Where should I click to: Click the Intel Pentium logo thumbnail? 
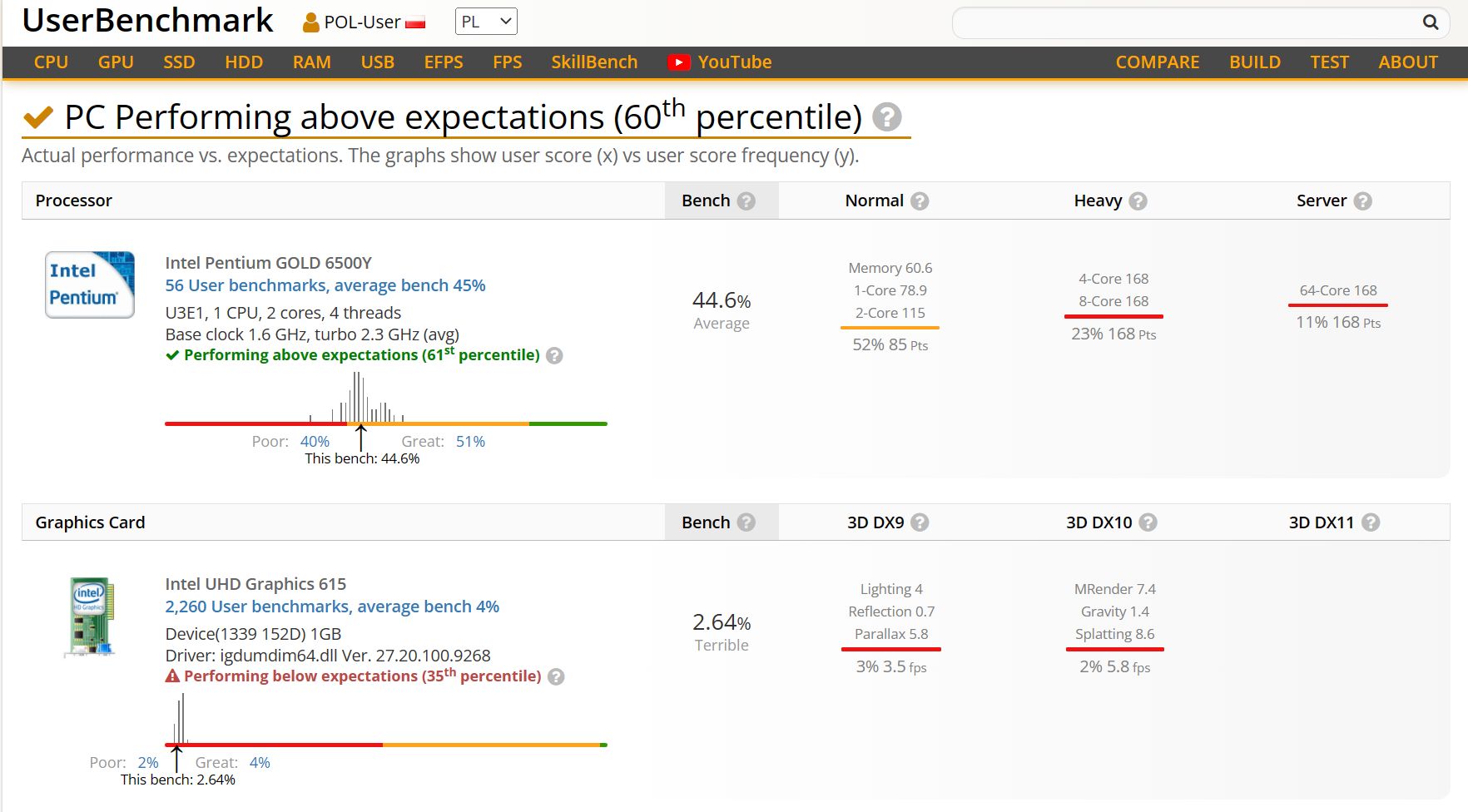90,285
